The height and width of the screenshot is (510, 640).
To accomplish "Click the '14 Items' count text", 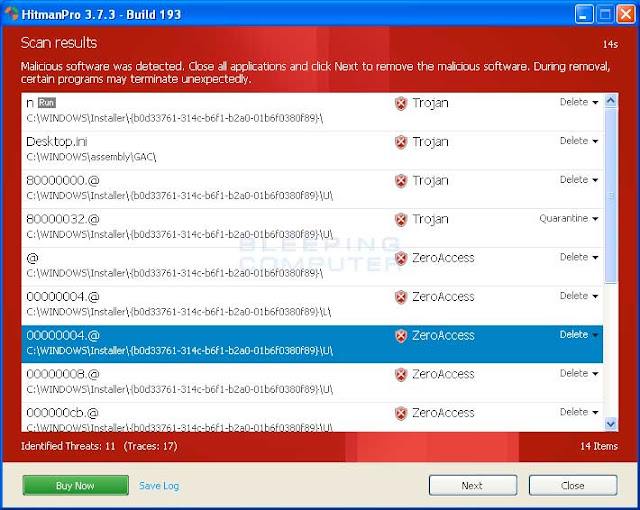I will tap(599, 446).
